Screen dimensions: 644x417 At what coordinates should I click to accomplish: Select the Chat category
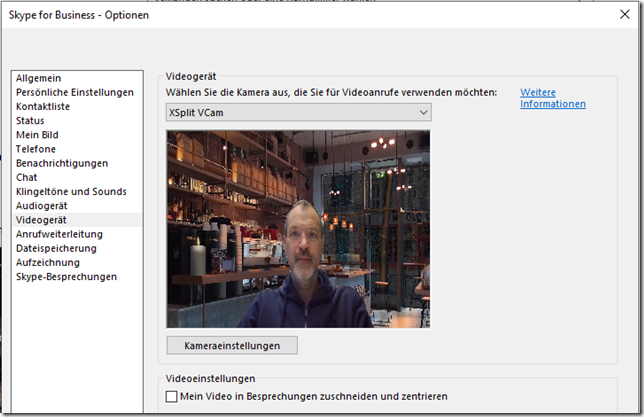click(x=26, y=177)
